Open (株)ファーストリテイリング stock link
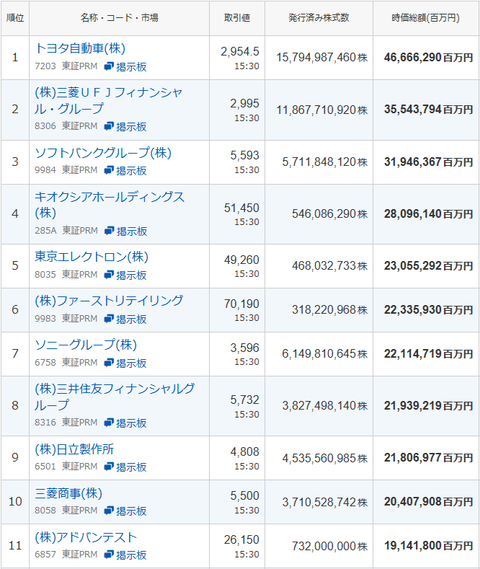The height and width of the screenshot is (569, 480). (x=109, y=301)
